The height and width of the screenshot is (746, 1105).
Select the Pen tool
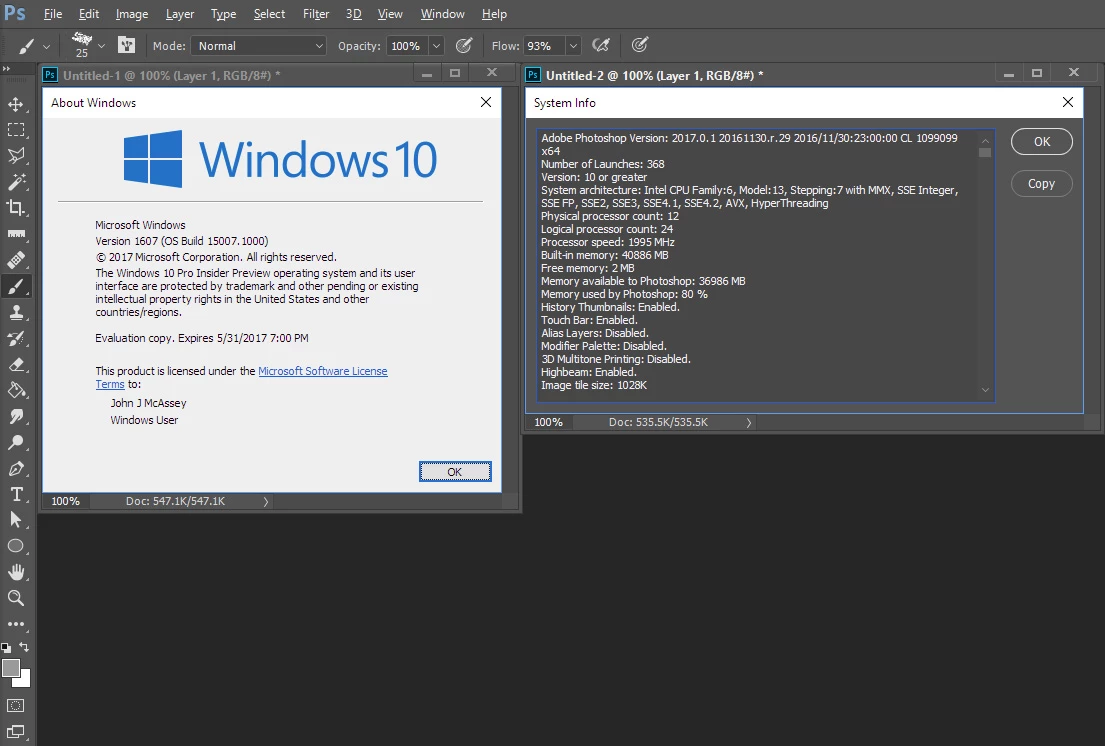(x=16, y=468)
